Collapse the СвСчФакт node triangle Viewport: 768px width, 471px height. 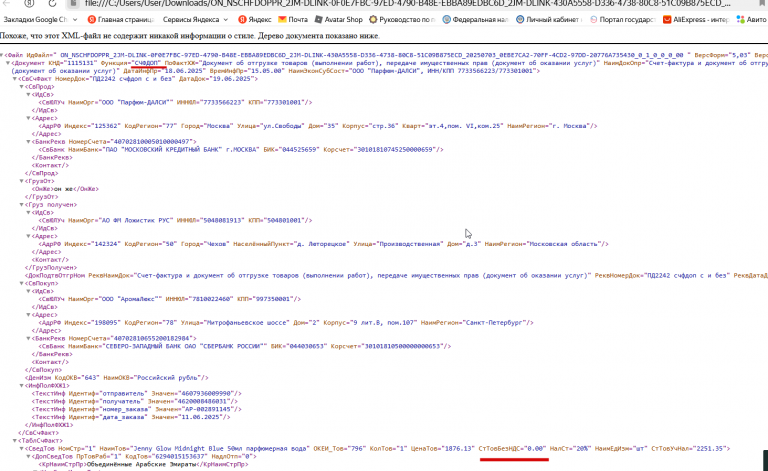(x=15, y=79)
